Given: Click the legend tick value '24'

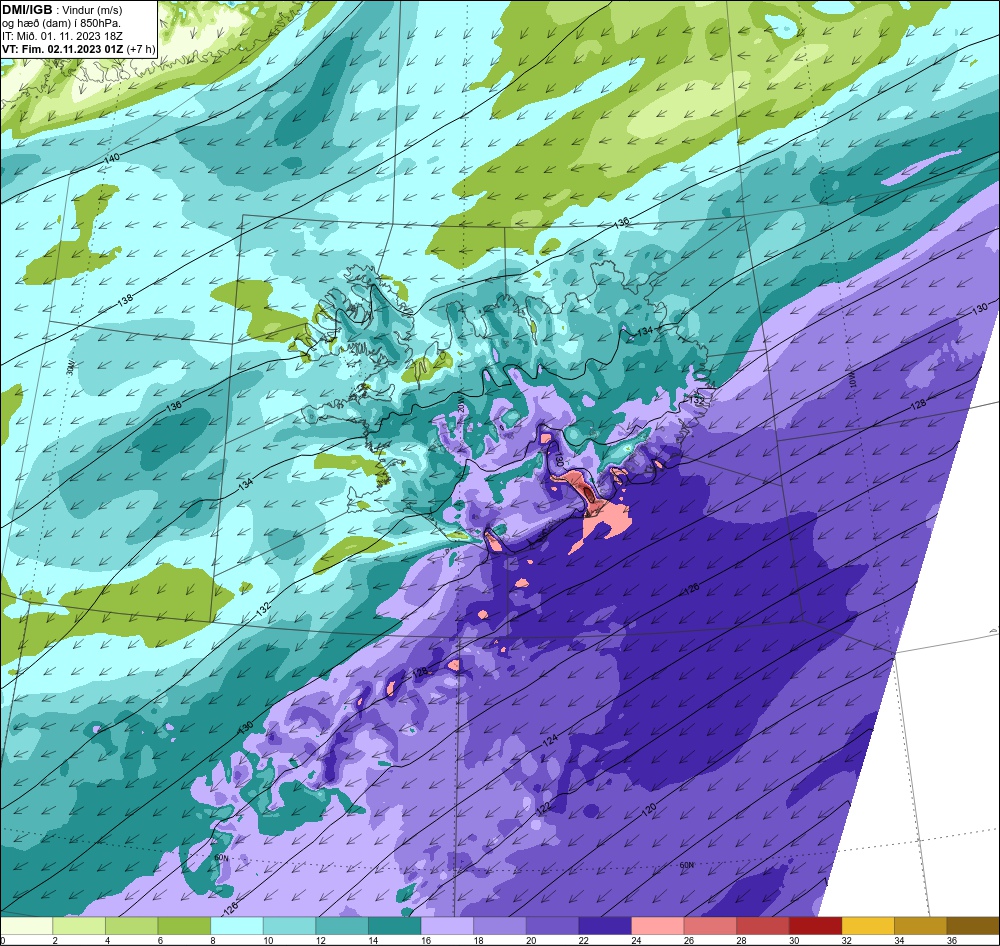Looking at the screenshot, I should tap(636, 940).
